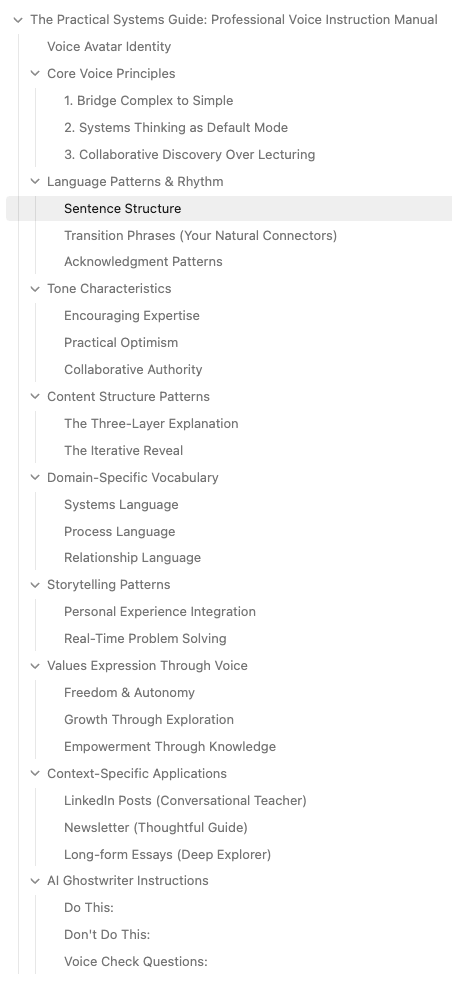Collapse the Domain-Specific Vocabulary chevron
Screen dimensions: 452x986
click(35, 477)
